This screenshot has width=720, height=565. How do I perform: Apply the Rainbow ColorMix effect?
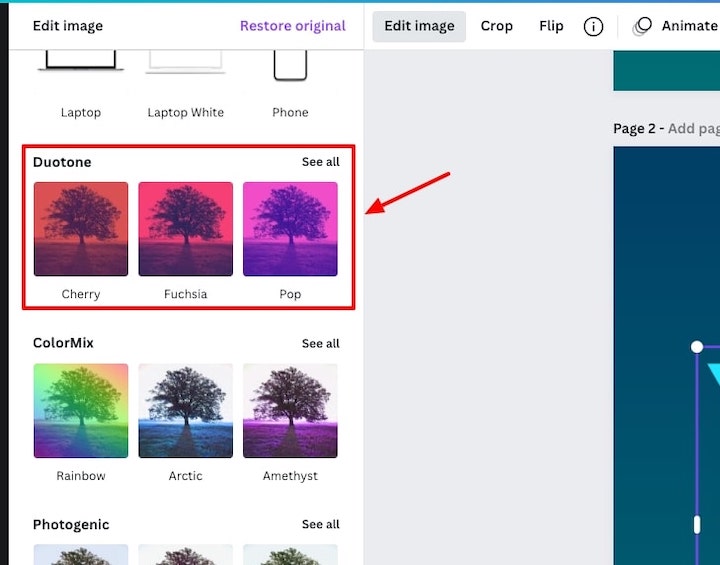coord(81,411)
